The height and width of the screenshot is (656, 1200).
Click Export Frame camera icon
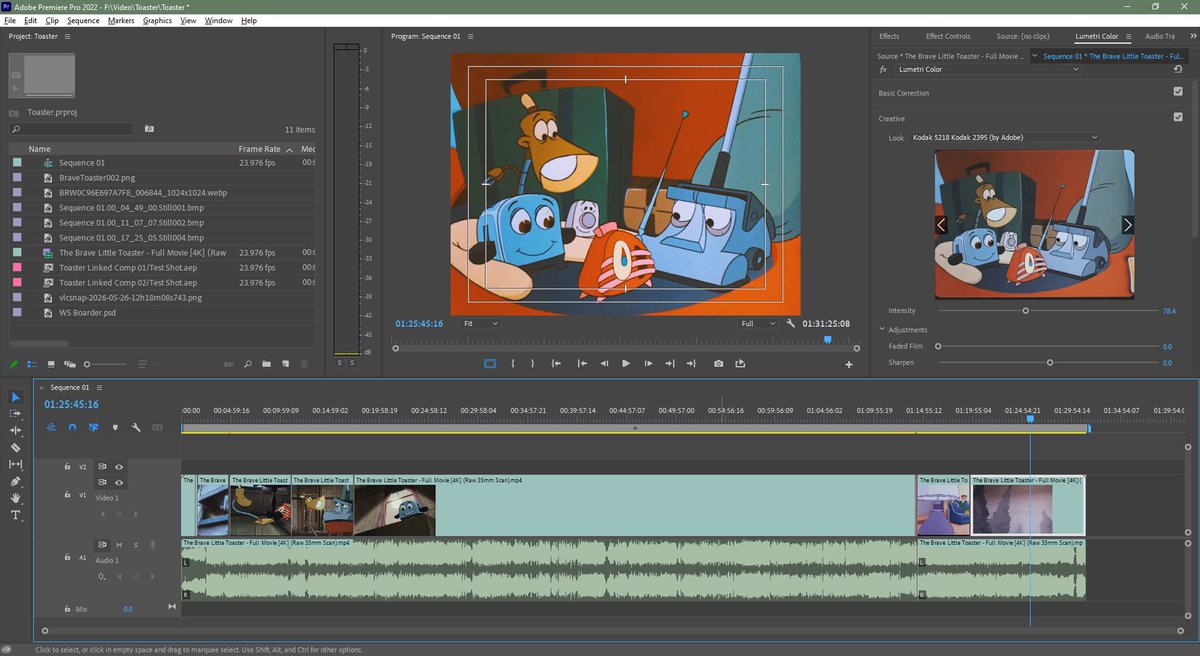tap(718, 363)
